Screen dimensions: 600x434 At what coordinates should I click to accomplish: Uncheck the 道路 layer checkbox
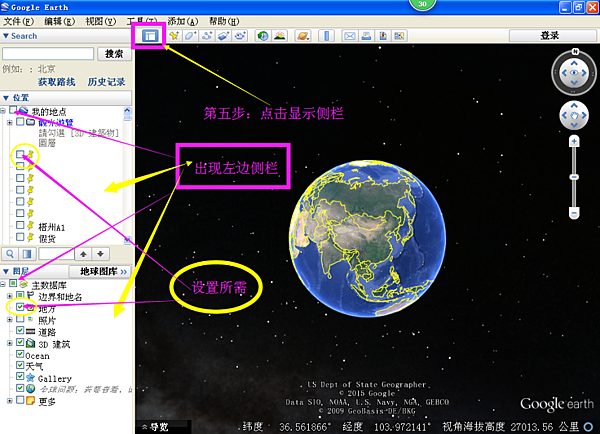click(x=20, y=330)
